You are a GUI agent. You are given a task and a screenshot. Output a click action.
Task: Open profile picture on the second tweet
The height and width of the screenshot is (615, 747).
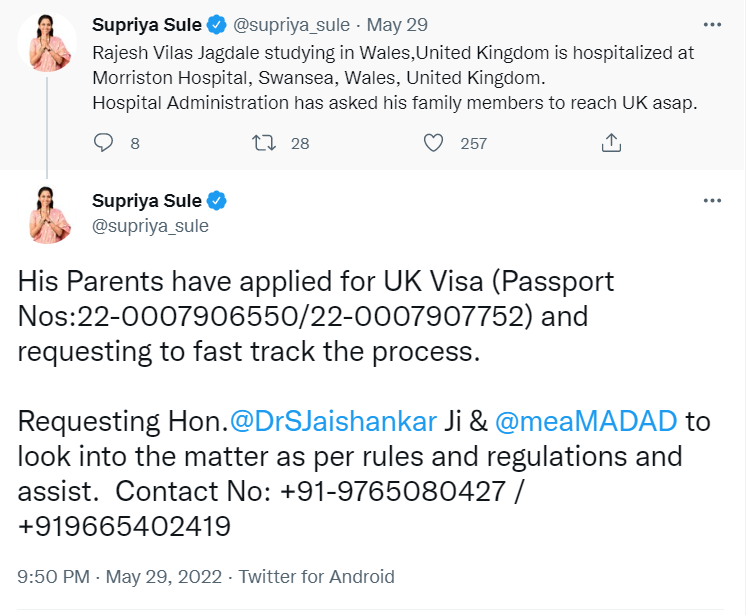pyautogui.click(x=46, y=213)
